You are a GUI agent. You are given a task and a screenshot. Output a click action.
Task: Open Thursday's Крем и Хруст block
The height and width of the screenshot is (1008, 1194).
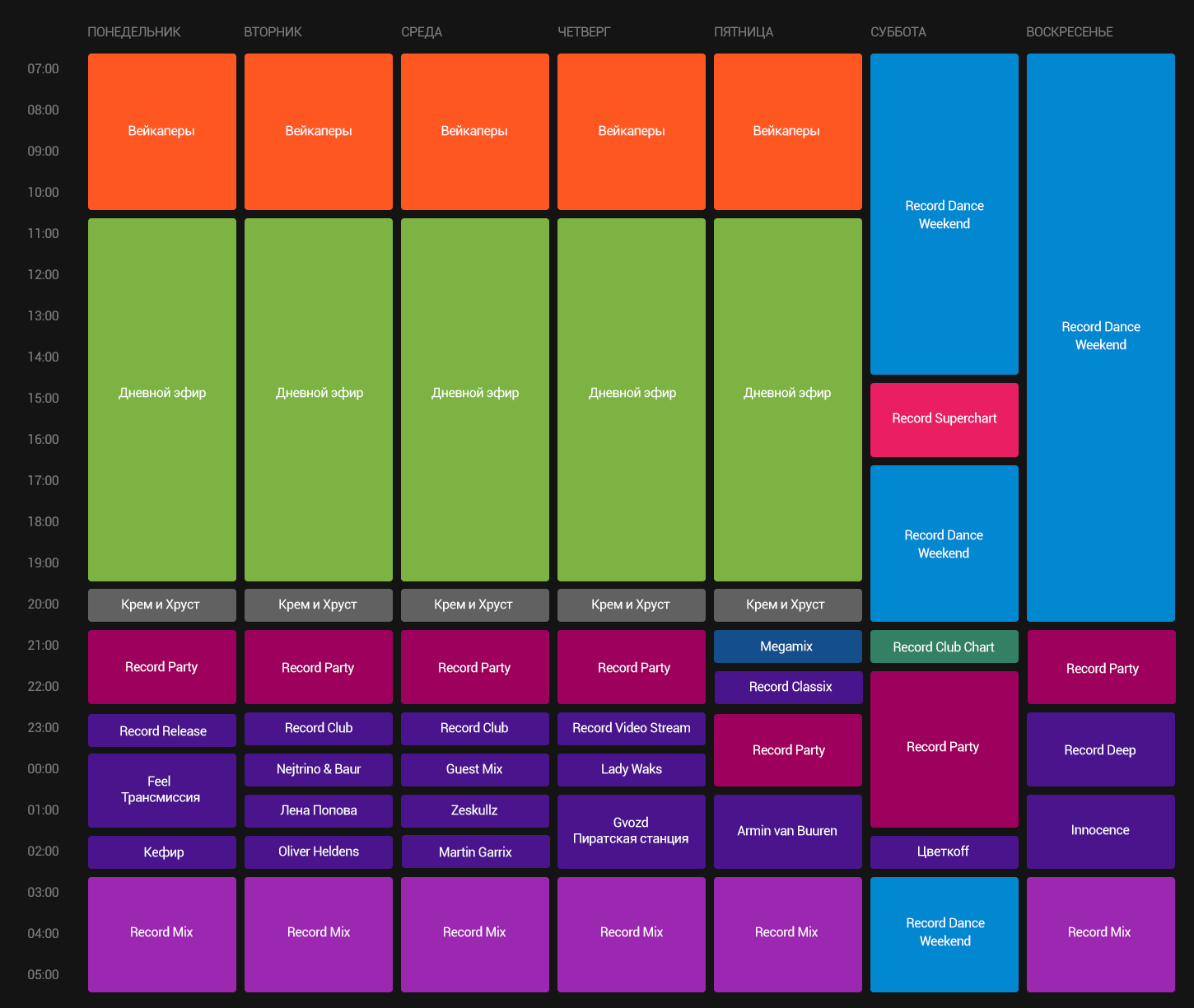[632, 605]
